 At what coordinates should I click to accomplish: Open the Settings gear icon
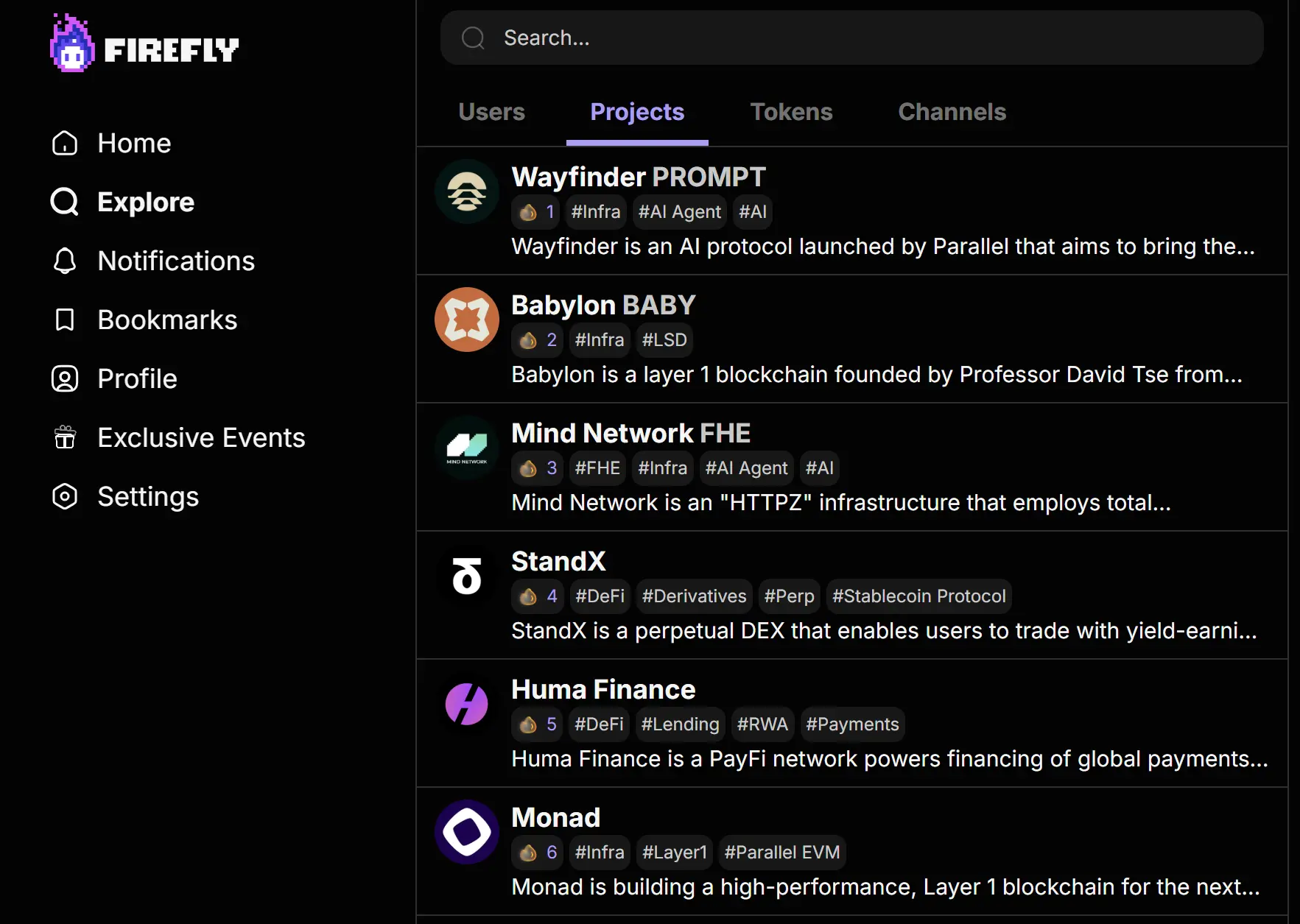(x=65, y=496)
